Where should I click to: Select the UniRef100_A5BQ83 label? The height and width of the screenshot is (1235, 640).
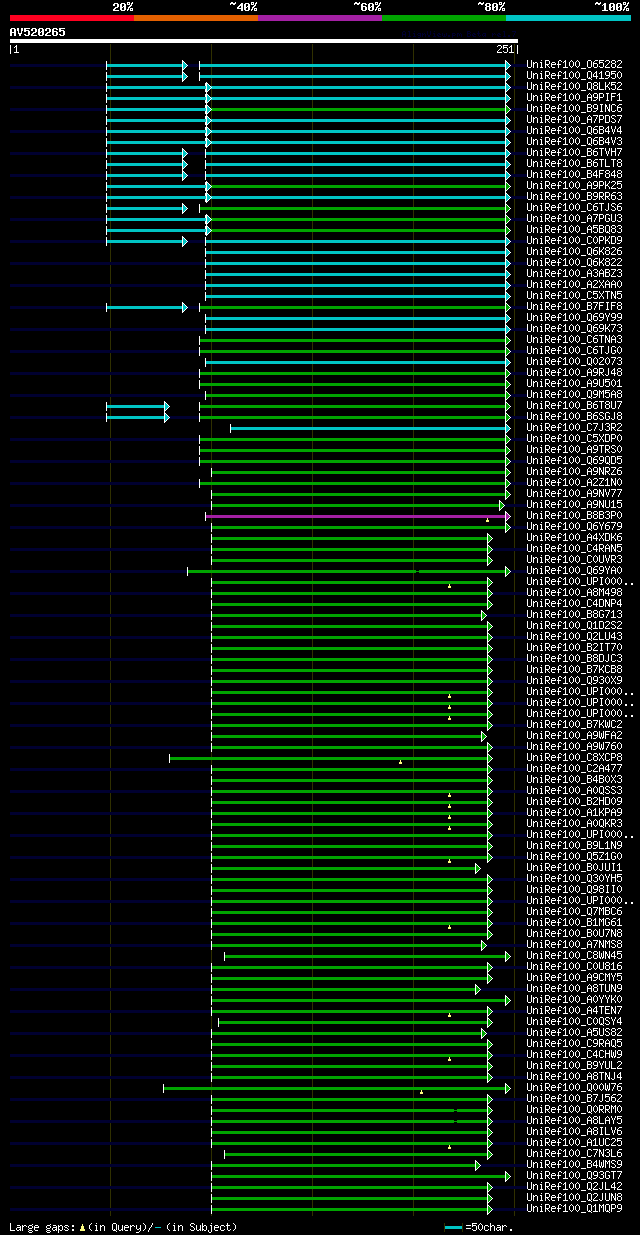click(574, 229)
